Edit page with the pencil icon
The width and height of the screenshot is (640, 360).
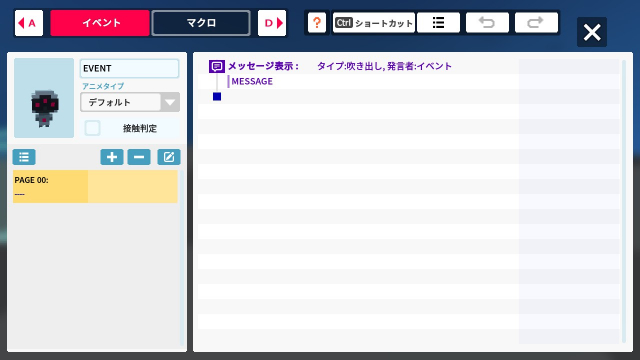point(169,157)
